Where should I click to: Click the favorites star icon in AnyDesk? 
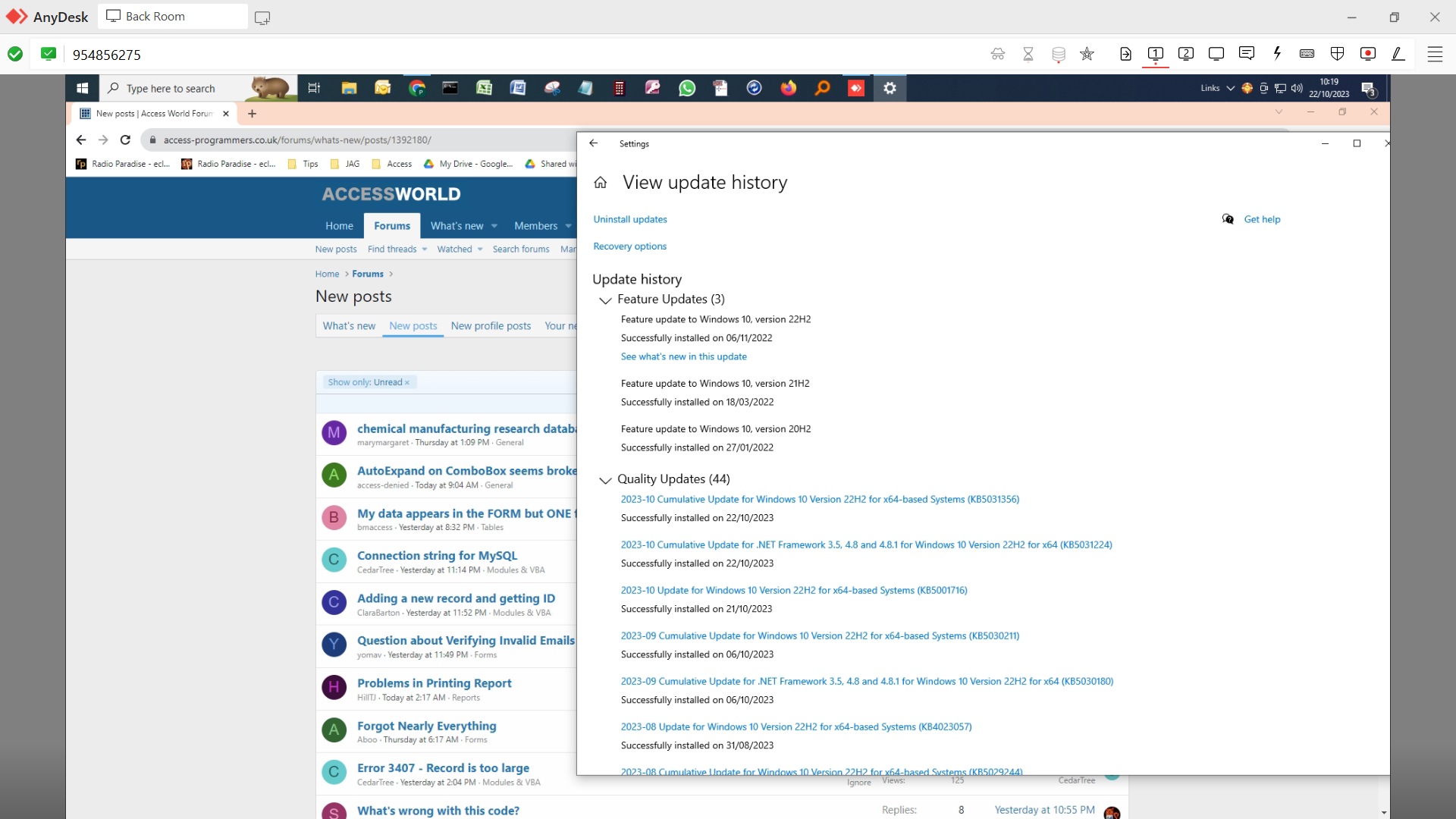coord(1087,54)
